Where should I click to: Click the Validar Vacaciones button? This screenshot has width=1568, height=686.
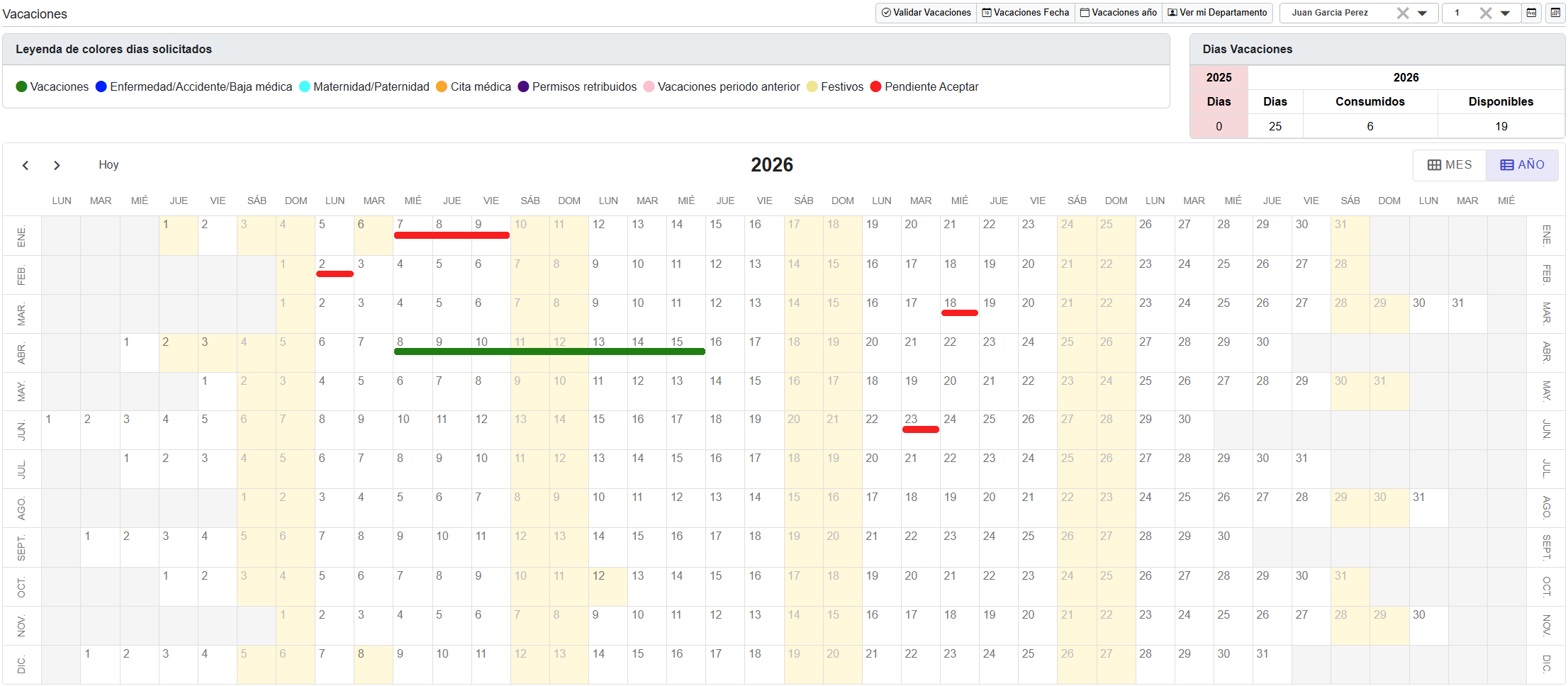point(926,13)
